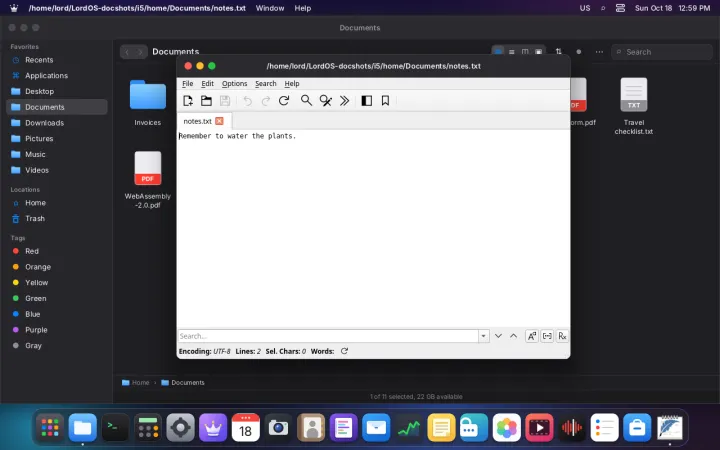Viewport: 720px width, 450px height.
Task: Find previous match with up chevron
Action: point(513,336)
